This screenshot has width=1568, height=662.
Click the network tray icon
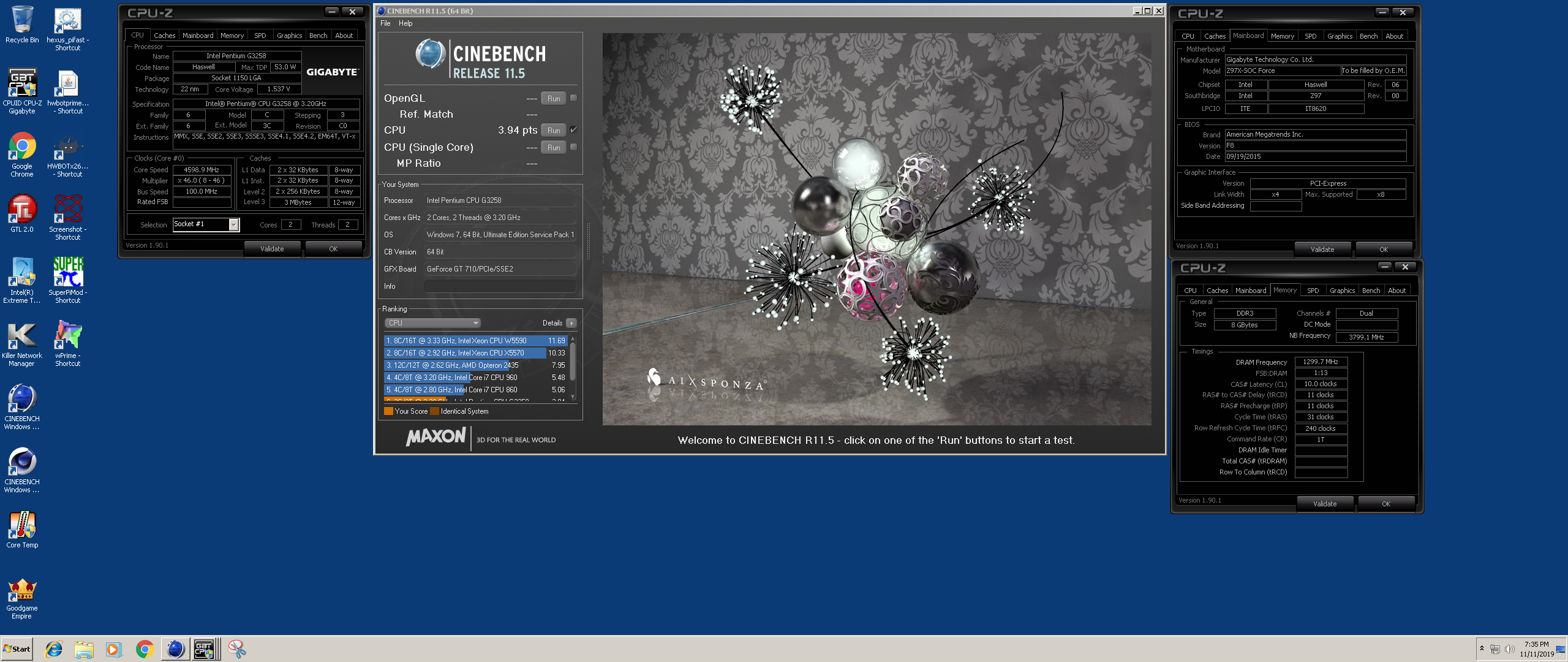coord(1495,649)
